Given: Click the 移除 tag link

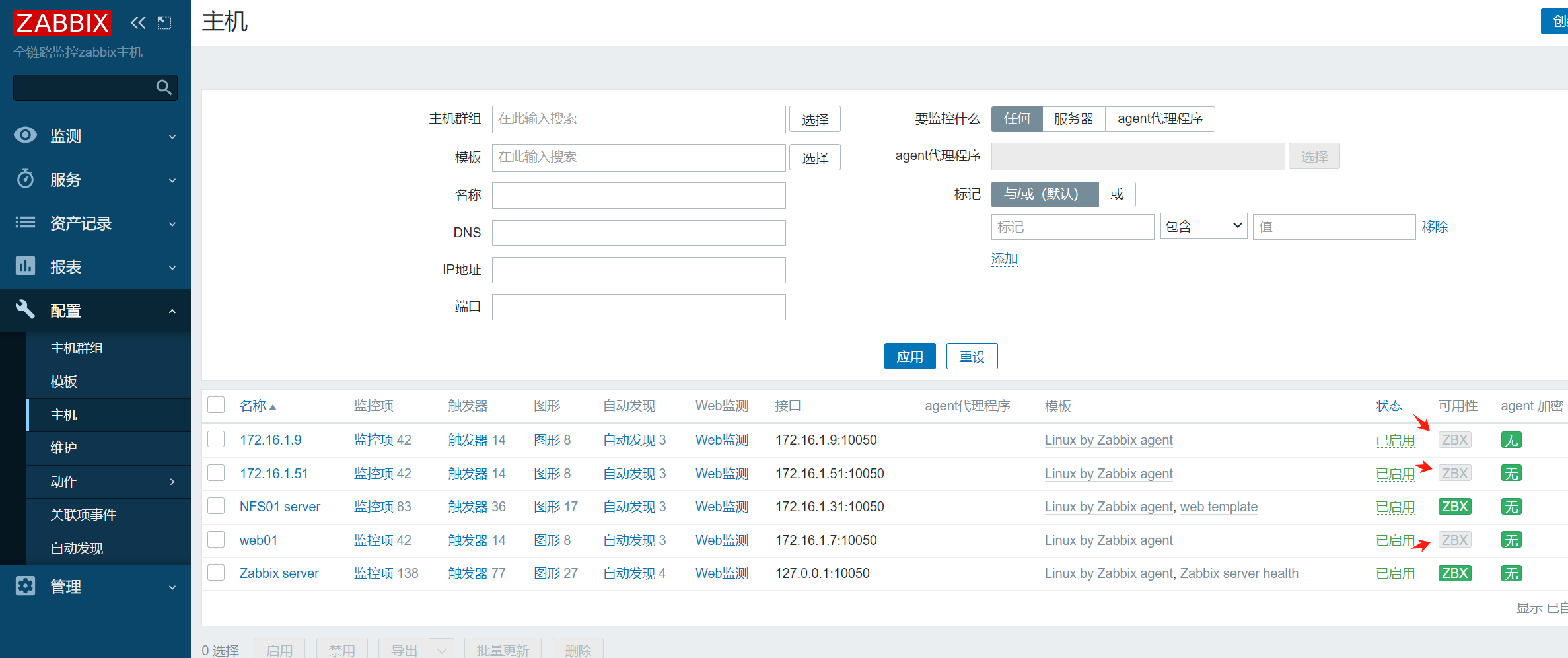Looking at the screenshot, I should pos(1435,227).
